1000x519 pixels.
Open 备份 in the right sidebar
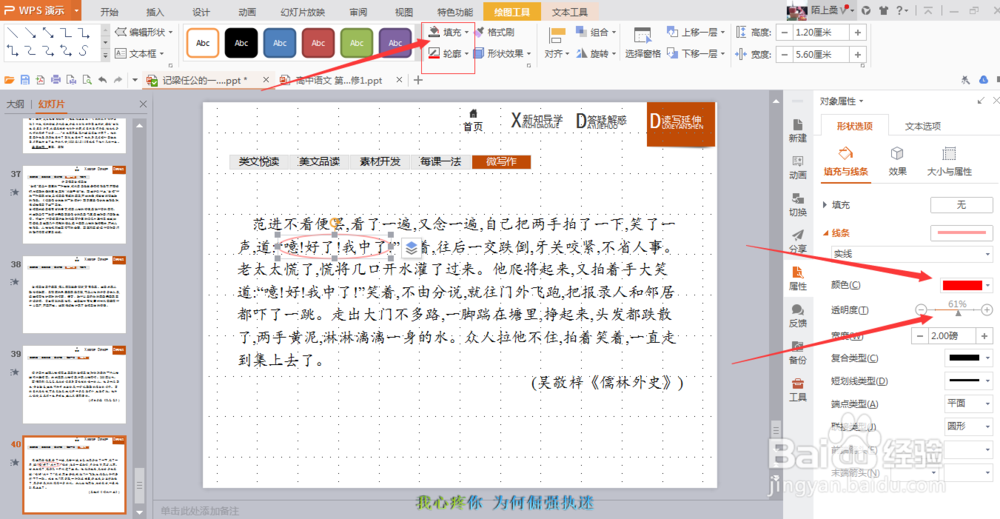tap(797, 353)
